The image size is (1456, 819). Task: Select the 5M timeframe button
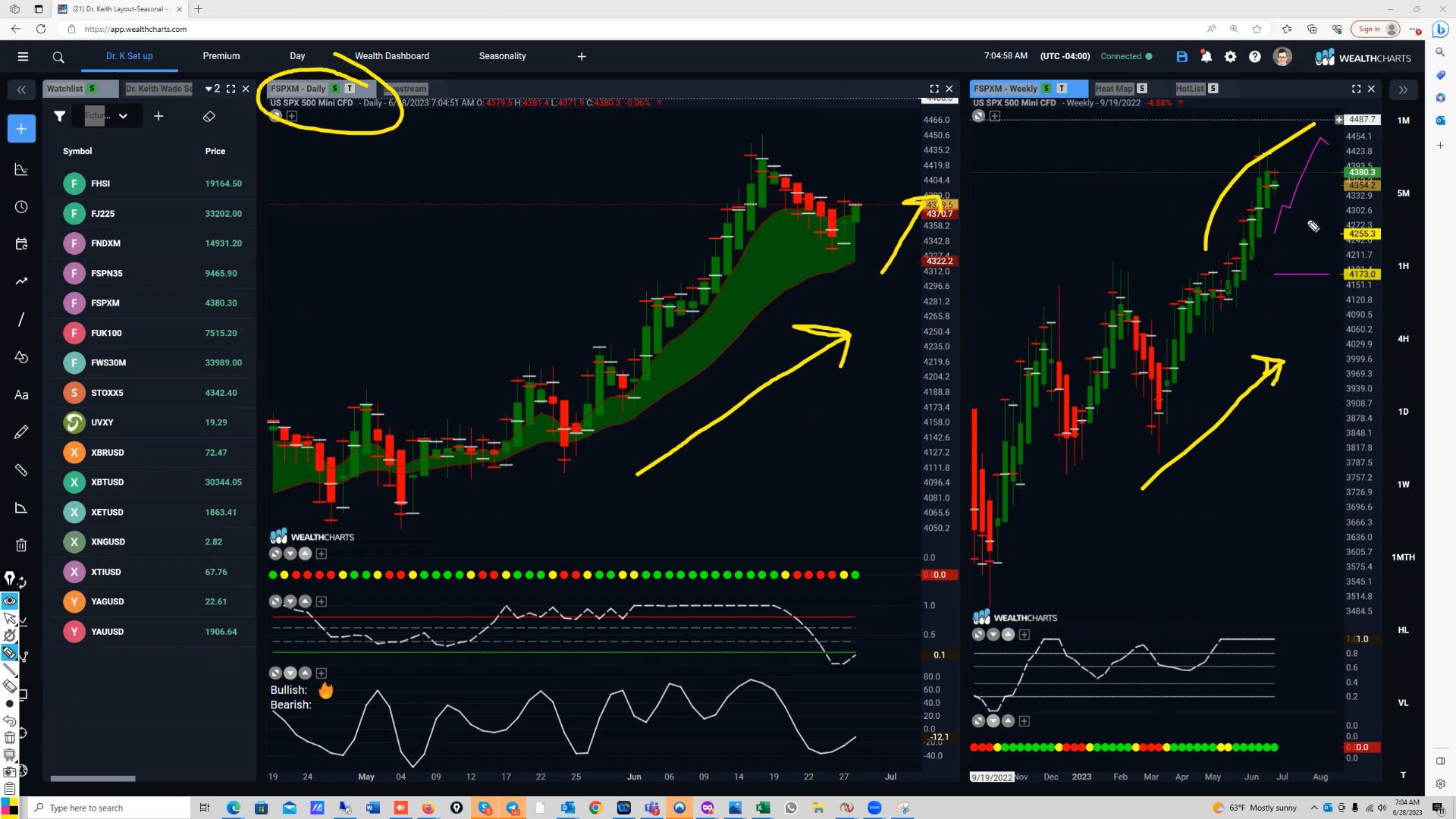point(1404,193)
